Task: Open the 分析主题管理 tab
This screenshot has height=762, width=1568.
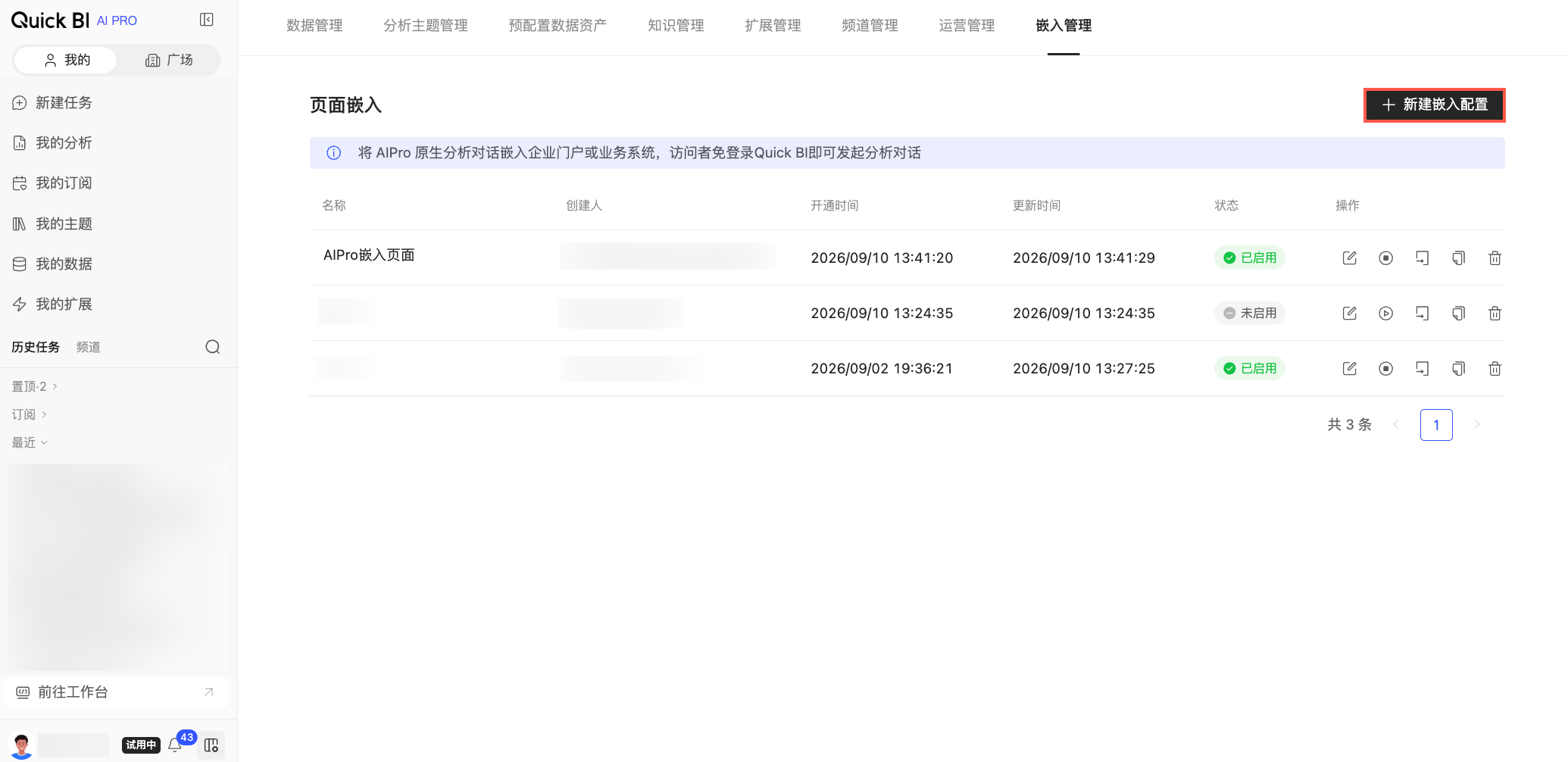Action: point(426,26)
